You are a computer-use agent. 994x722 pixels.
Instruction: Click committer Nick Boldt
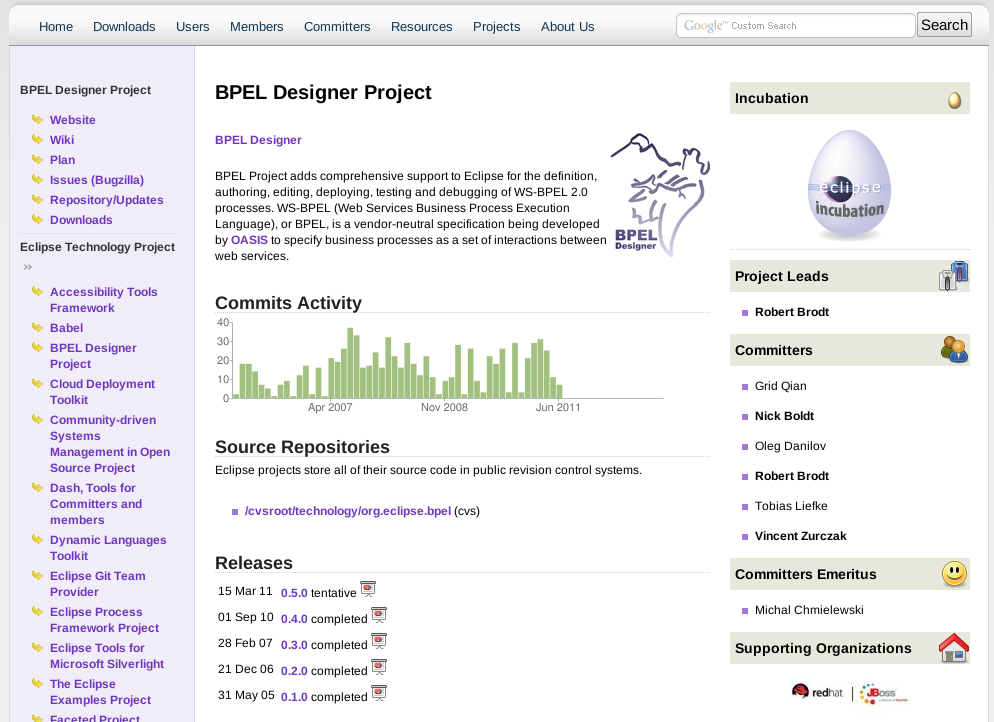click(784, 416)
